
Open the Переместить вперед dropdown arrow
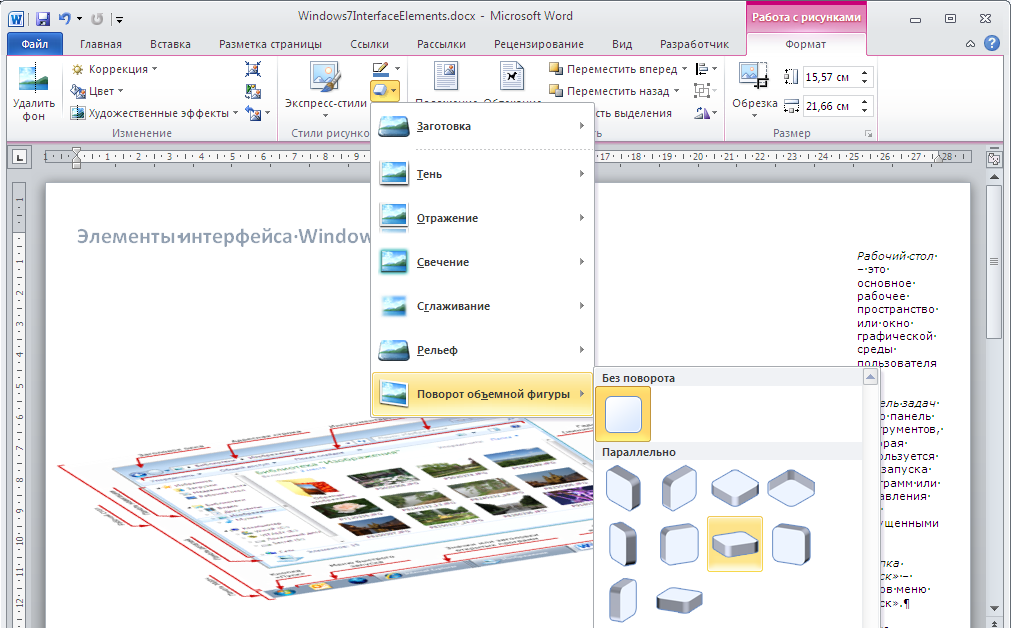tap(684, 69)
